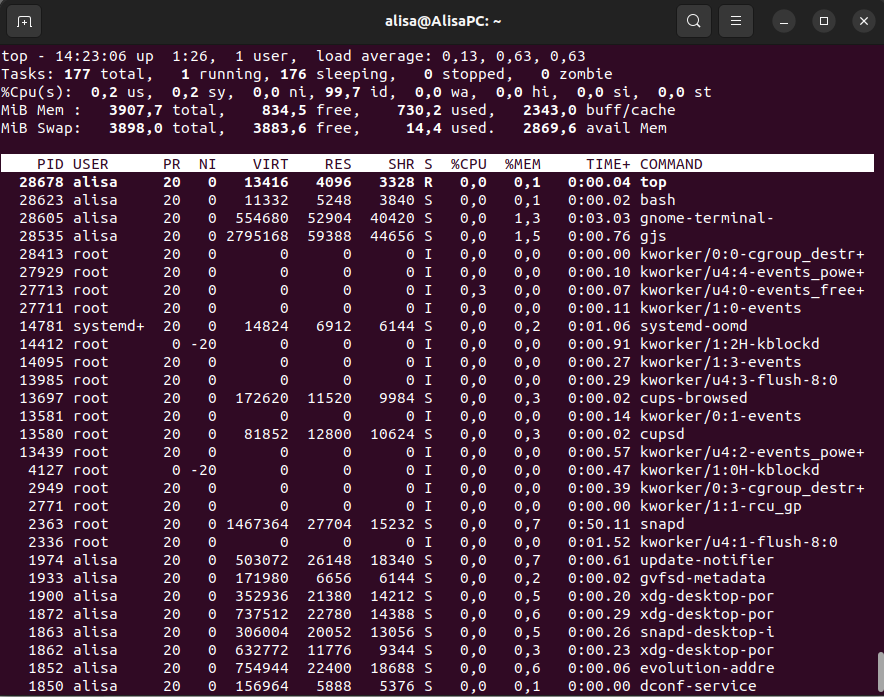The image size is (884, 697).
Task: Click the evolution-addre command
Action: [x=707, y=668]
